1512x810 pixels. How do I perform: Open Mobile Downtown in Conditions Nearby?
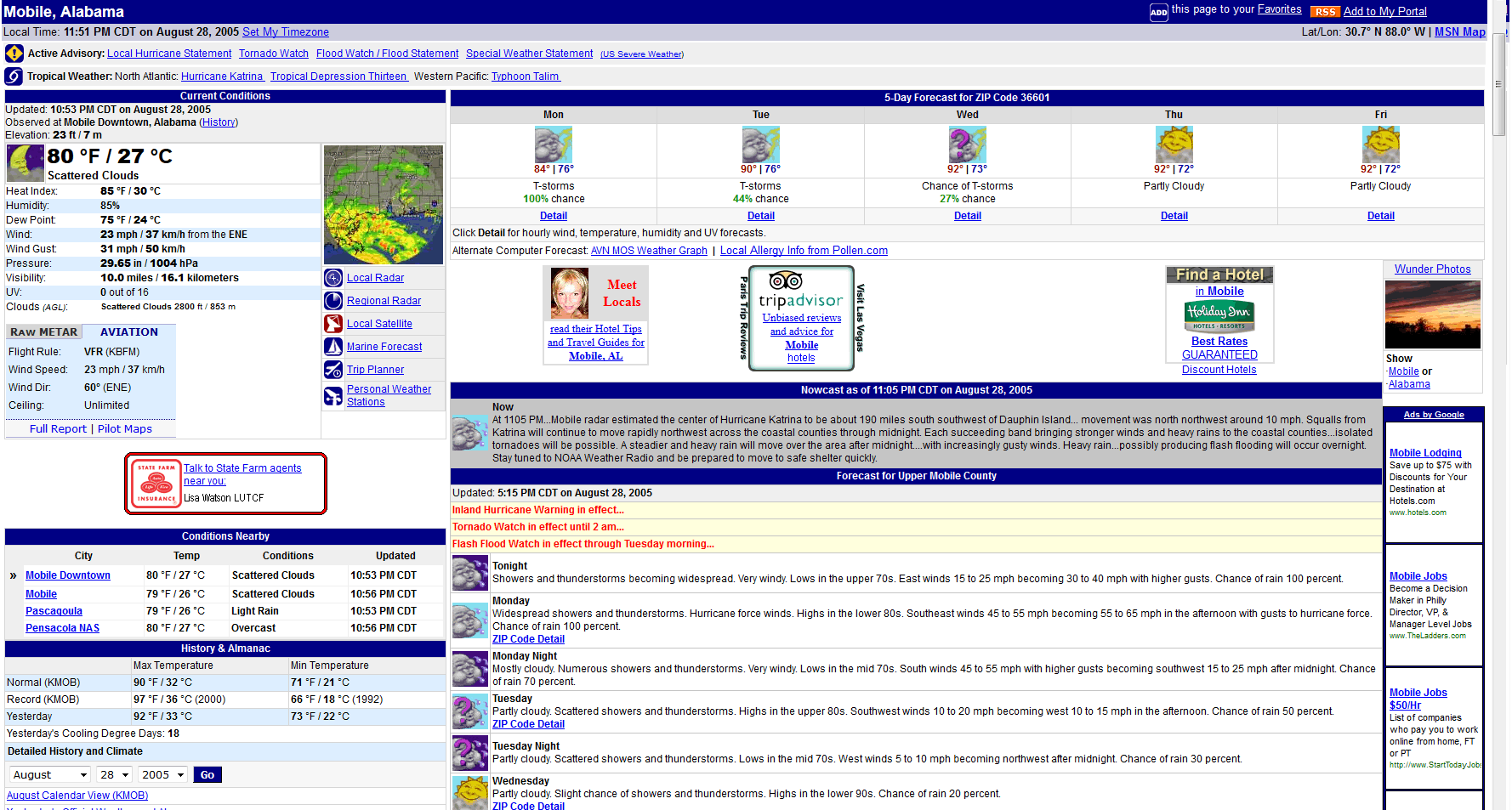68,575
